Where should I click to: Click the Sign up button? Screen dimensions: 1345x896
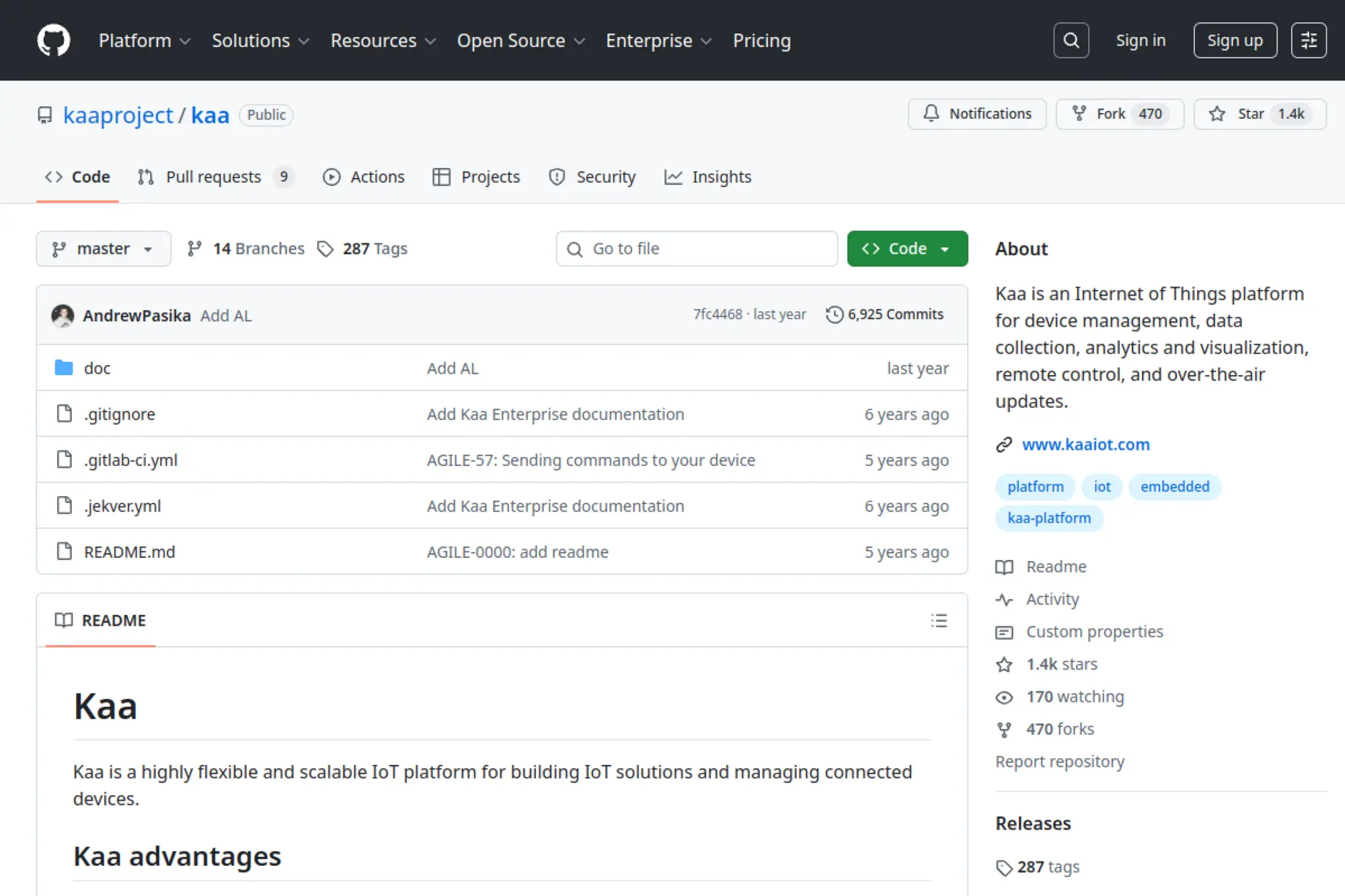[1234, 40]
